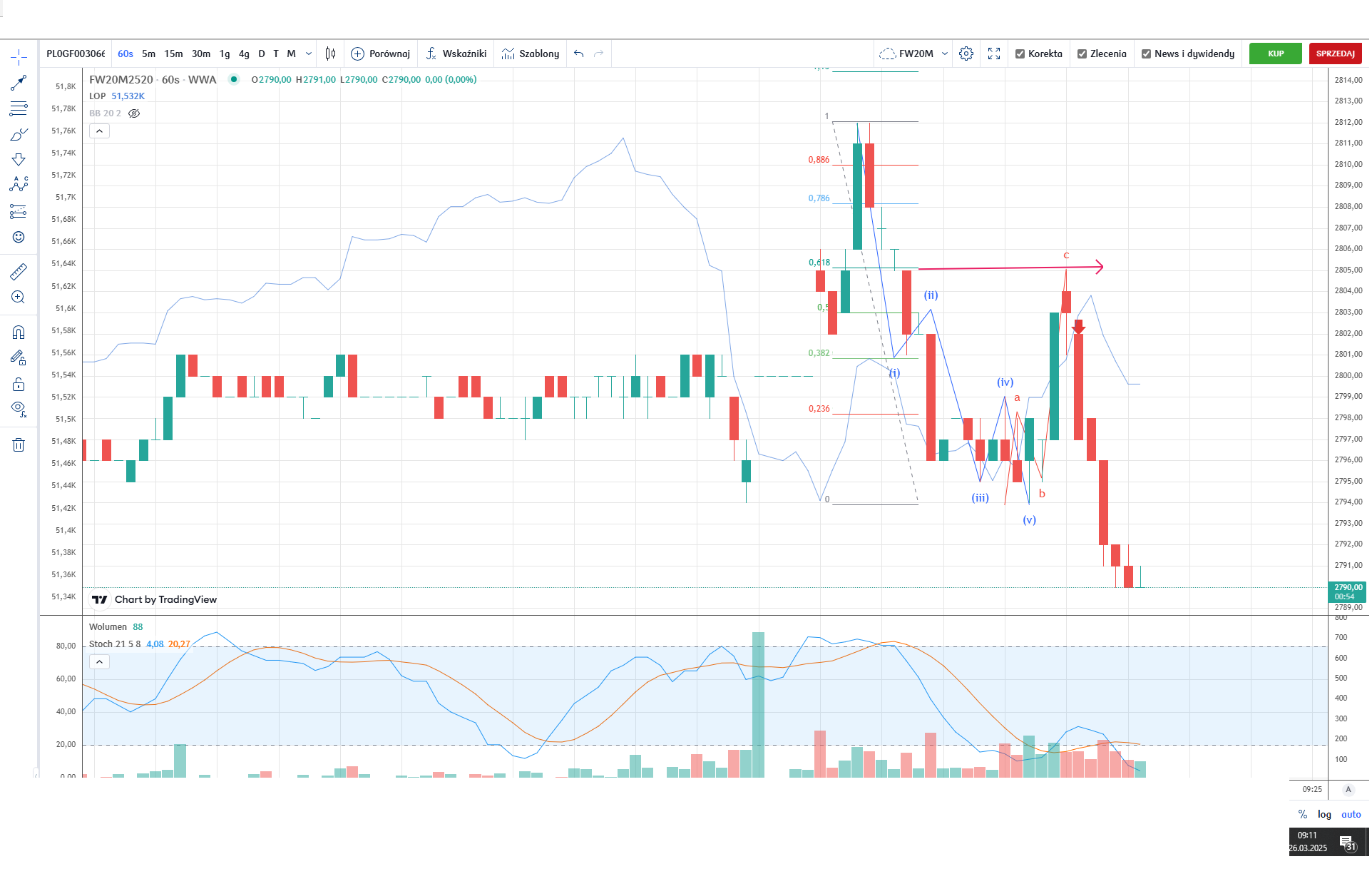The image size is (1372, 869).
Task: Click Porównaj to compare symbols
Action: (x=380, y=54)
